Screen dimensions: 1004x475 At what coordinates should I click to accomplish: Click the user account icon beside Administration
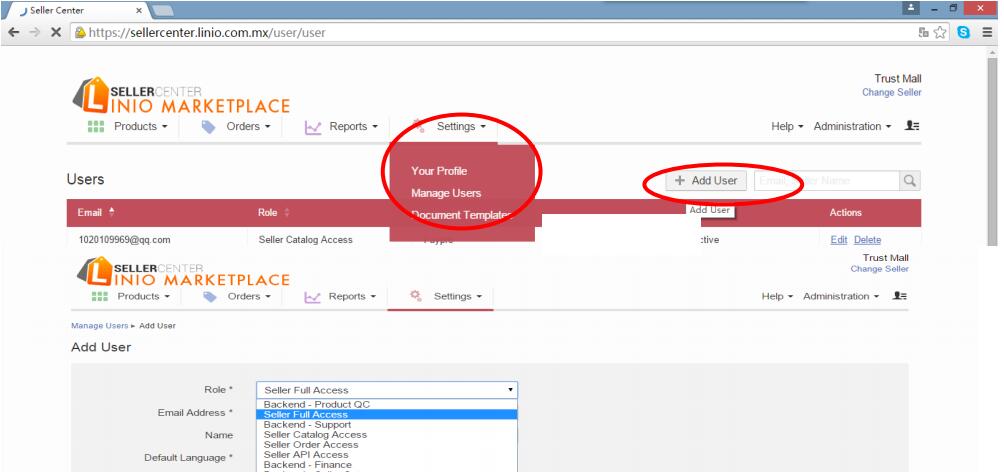[912, 126]
